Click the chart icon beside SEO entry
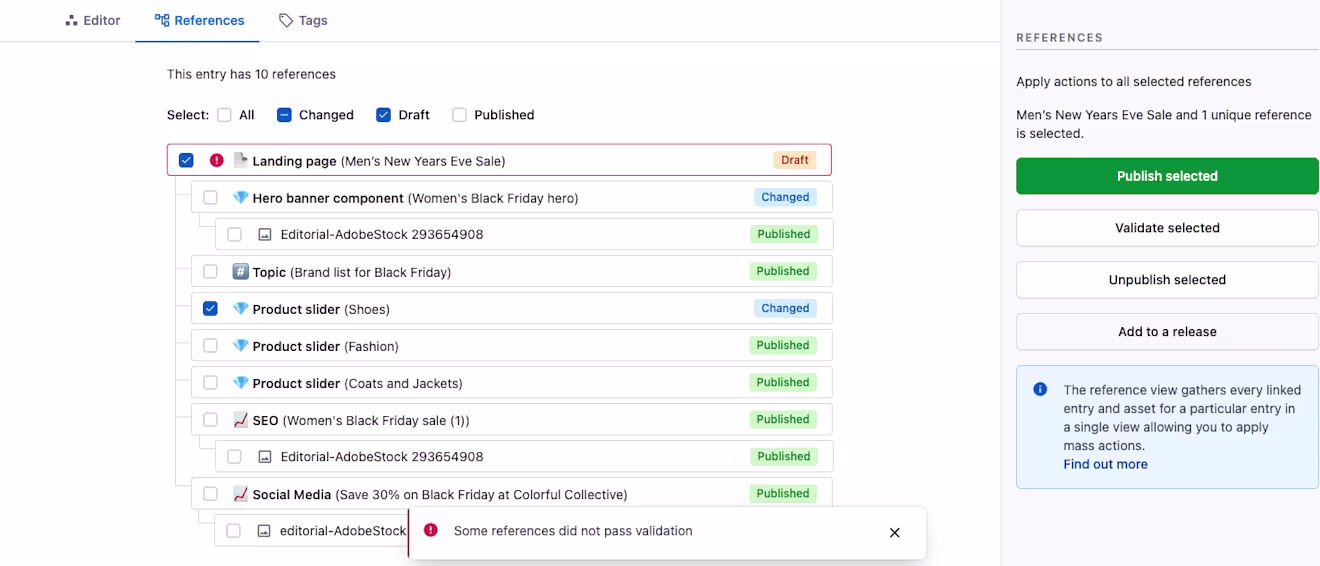 click(x=240, y=420)
